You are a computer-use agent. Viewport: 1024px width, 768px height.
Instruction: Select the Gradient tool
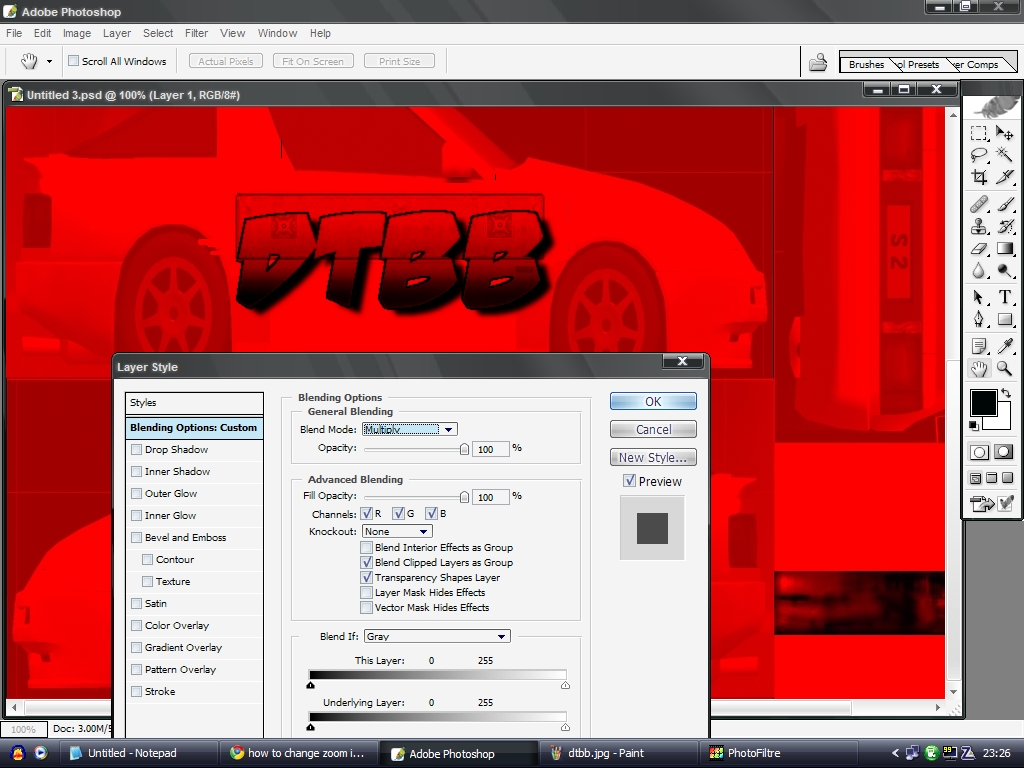(x=1004, y=249)
